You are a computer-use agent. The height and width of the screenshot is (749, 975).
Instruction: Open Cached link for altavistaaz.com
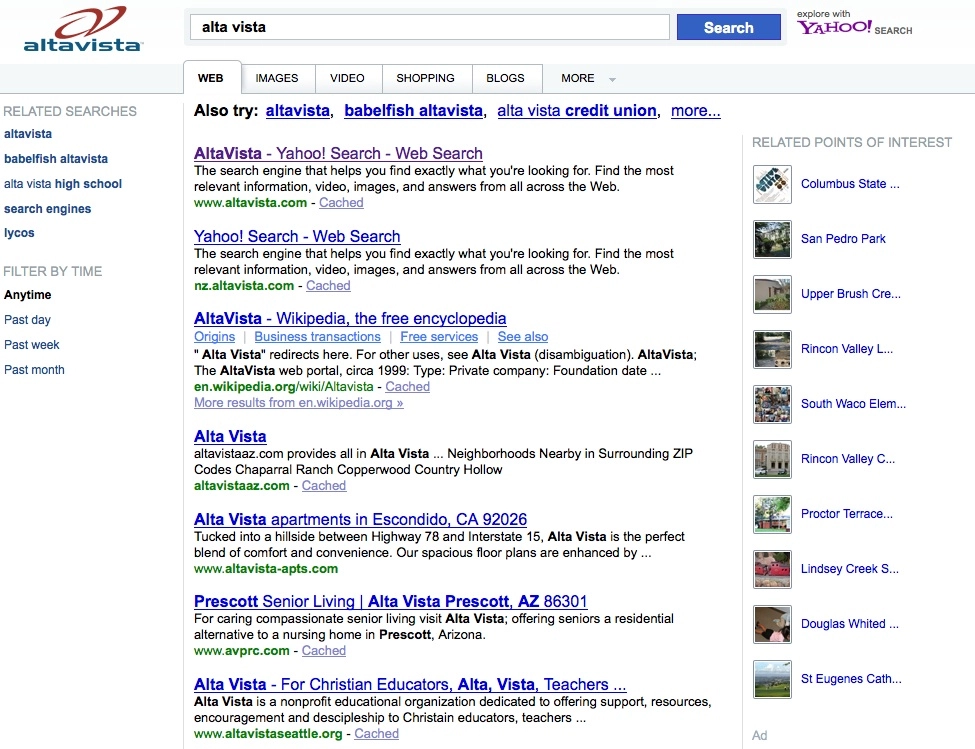[x=324, y=485]
